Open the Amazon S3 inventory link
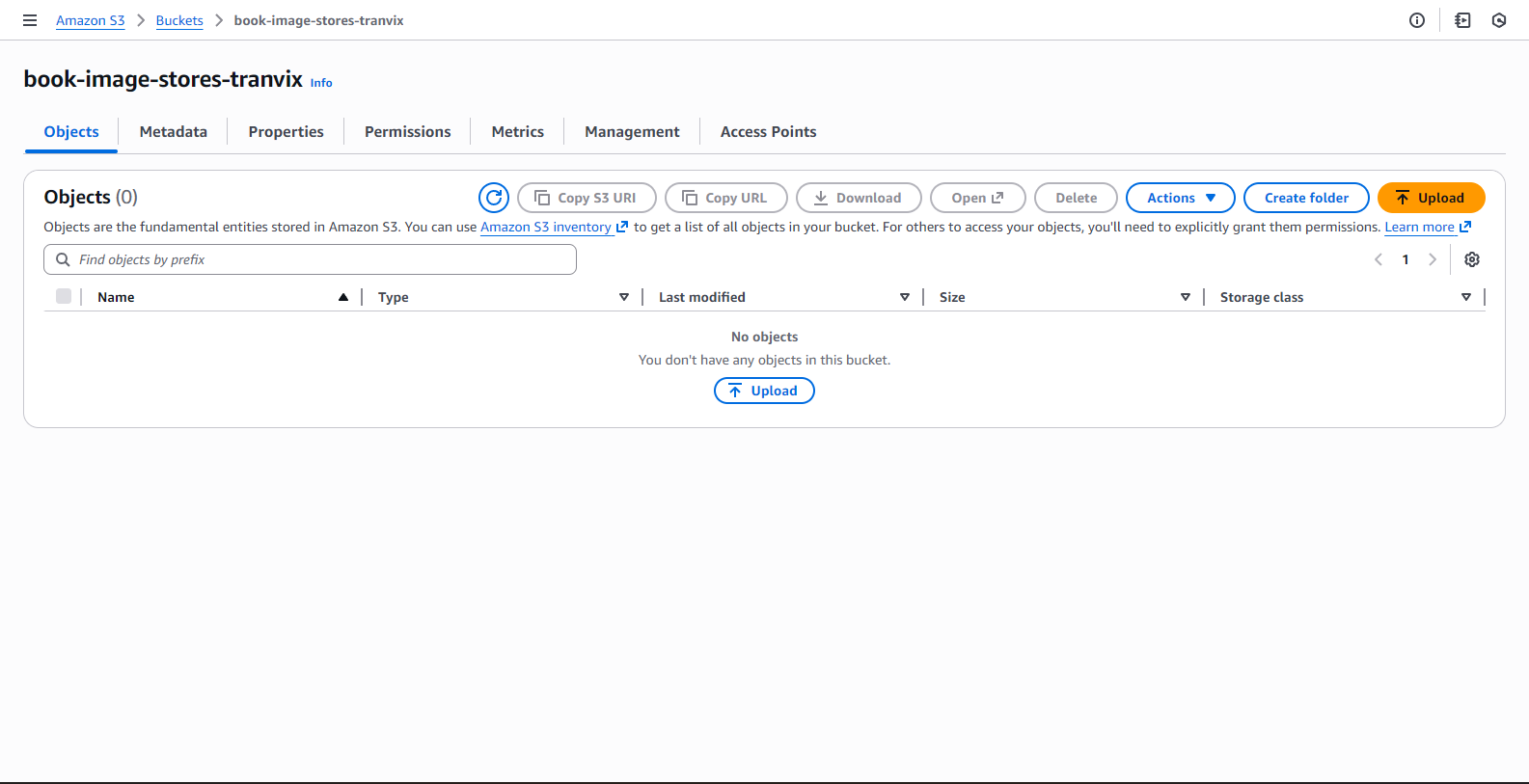The height and width of the screenshot is (784, 1529). coord(546,227)
